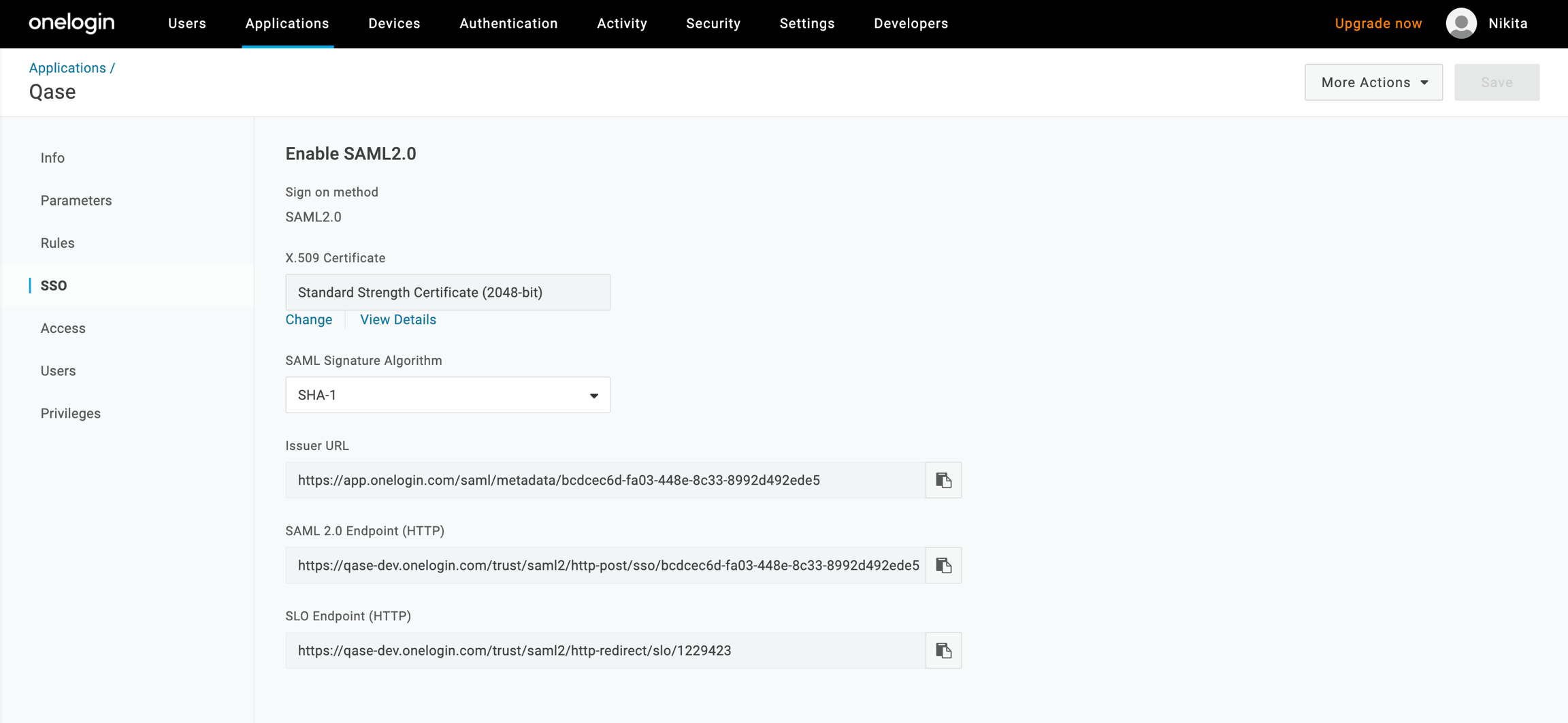This screenshot has height=723, width=1568.
Task: Select the Privileges sidebar tab
Action: coord(70,413)
